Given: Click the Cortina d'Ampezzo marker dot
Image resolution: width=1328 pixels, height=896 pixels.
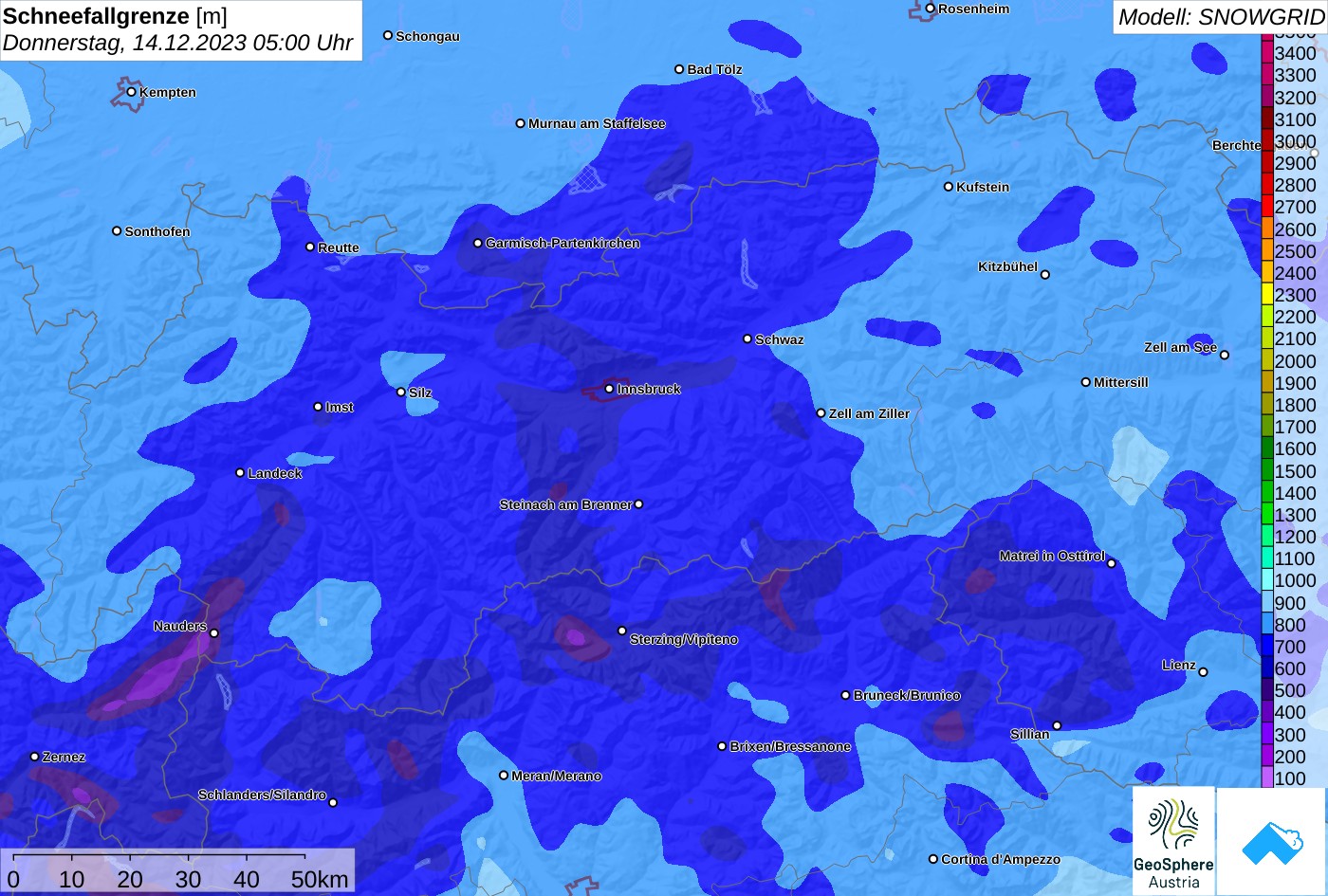Looking at the screenshot, I should click(x=933, y=859).
